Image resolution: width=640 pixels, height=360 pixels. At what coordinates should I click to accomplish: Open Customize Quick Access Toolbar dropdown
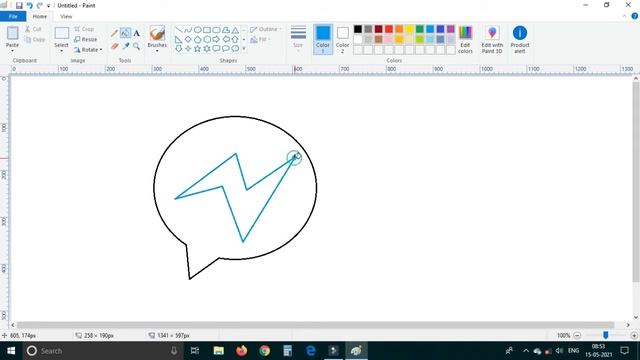[48, 6]
